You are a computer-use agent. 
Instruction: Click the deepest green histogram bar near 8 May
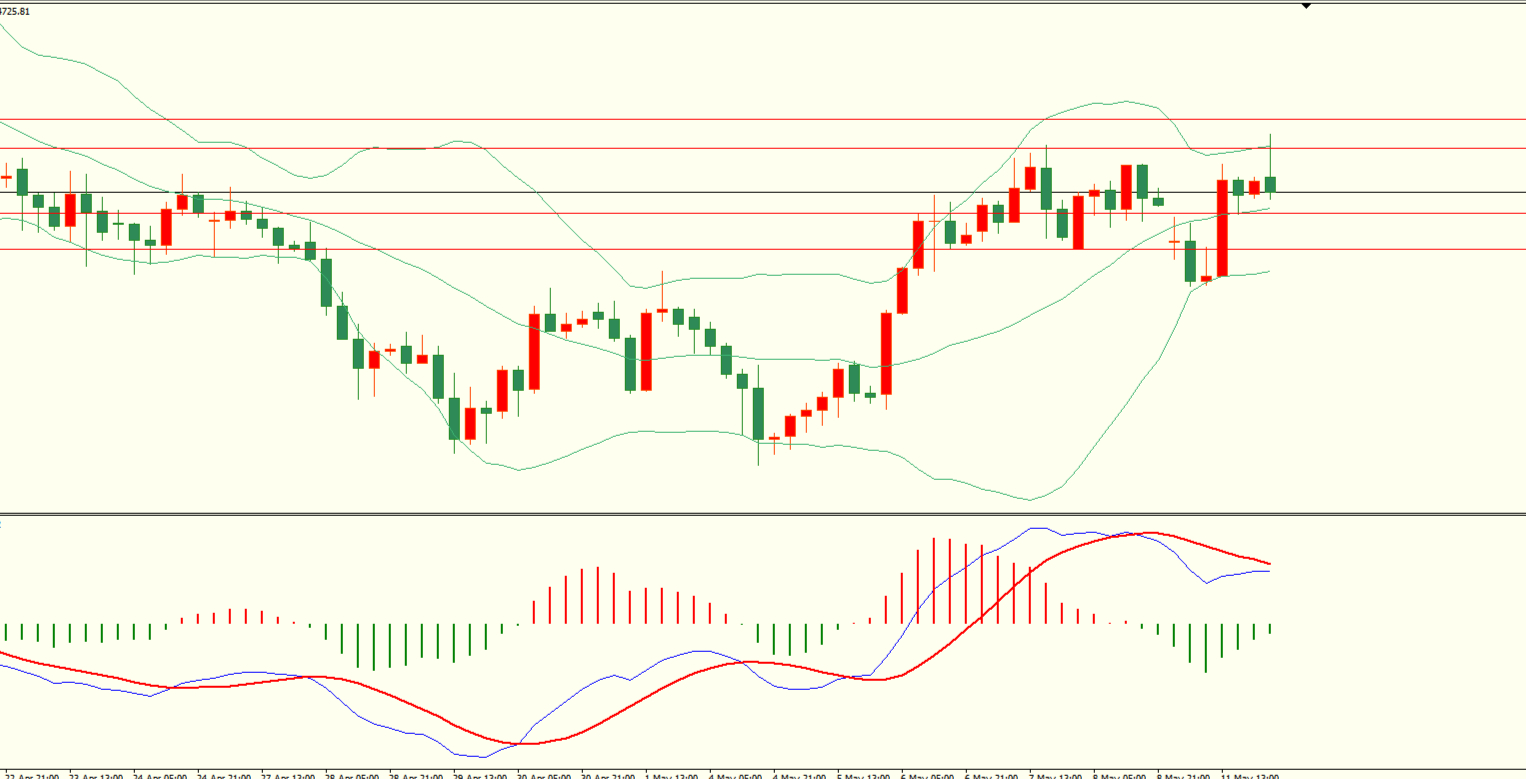pos(1206,648)
